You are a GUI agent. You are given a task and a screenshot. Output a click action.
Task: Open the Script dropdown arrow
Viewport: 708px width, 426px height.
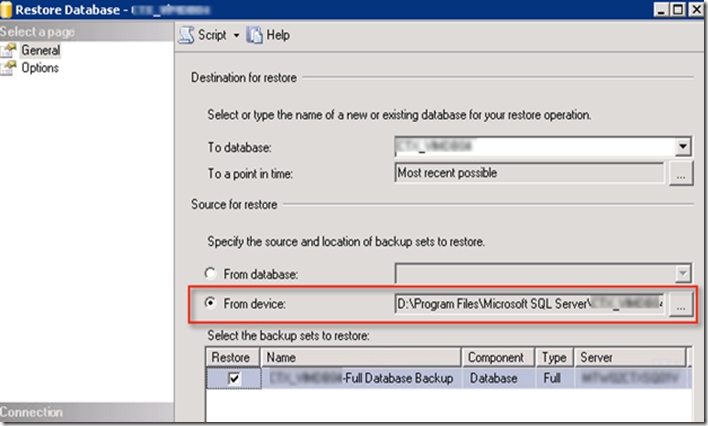(x=236, y=35)
